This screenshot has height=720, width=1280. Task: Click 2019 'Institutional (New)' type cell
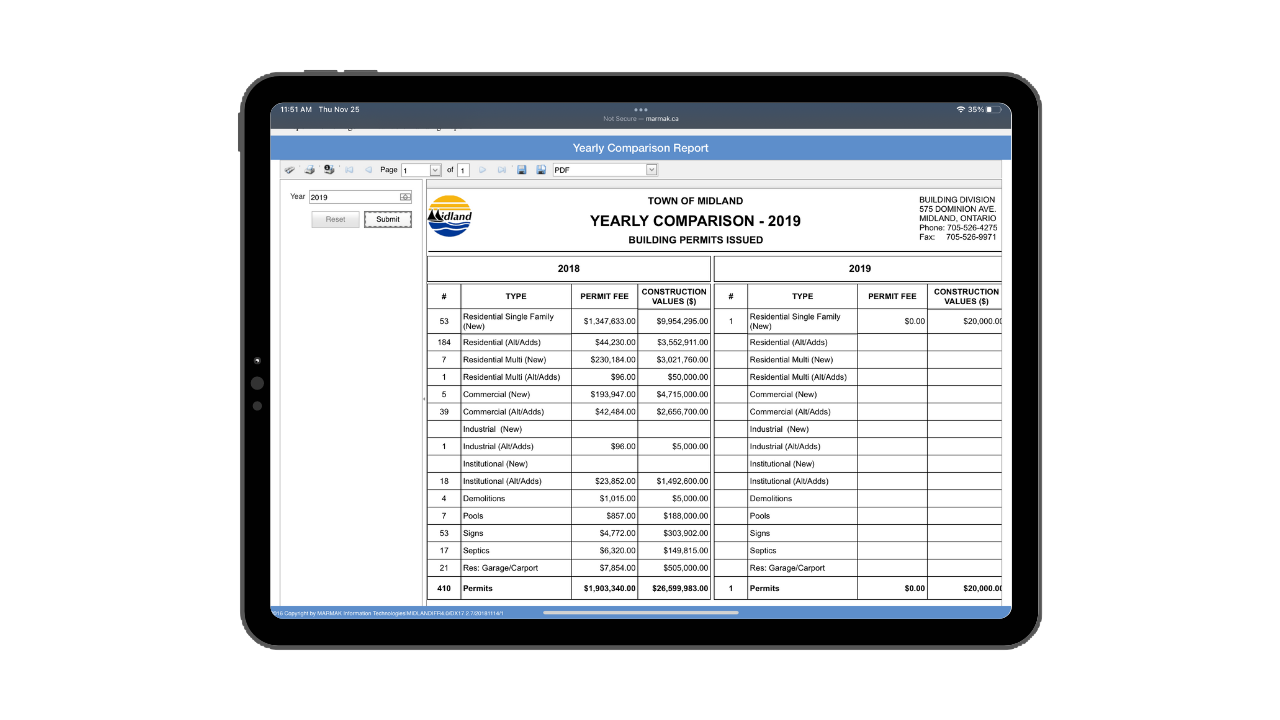click(802, 464)
